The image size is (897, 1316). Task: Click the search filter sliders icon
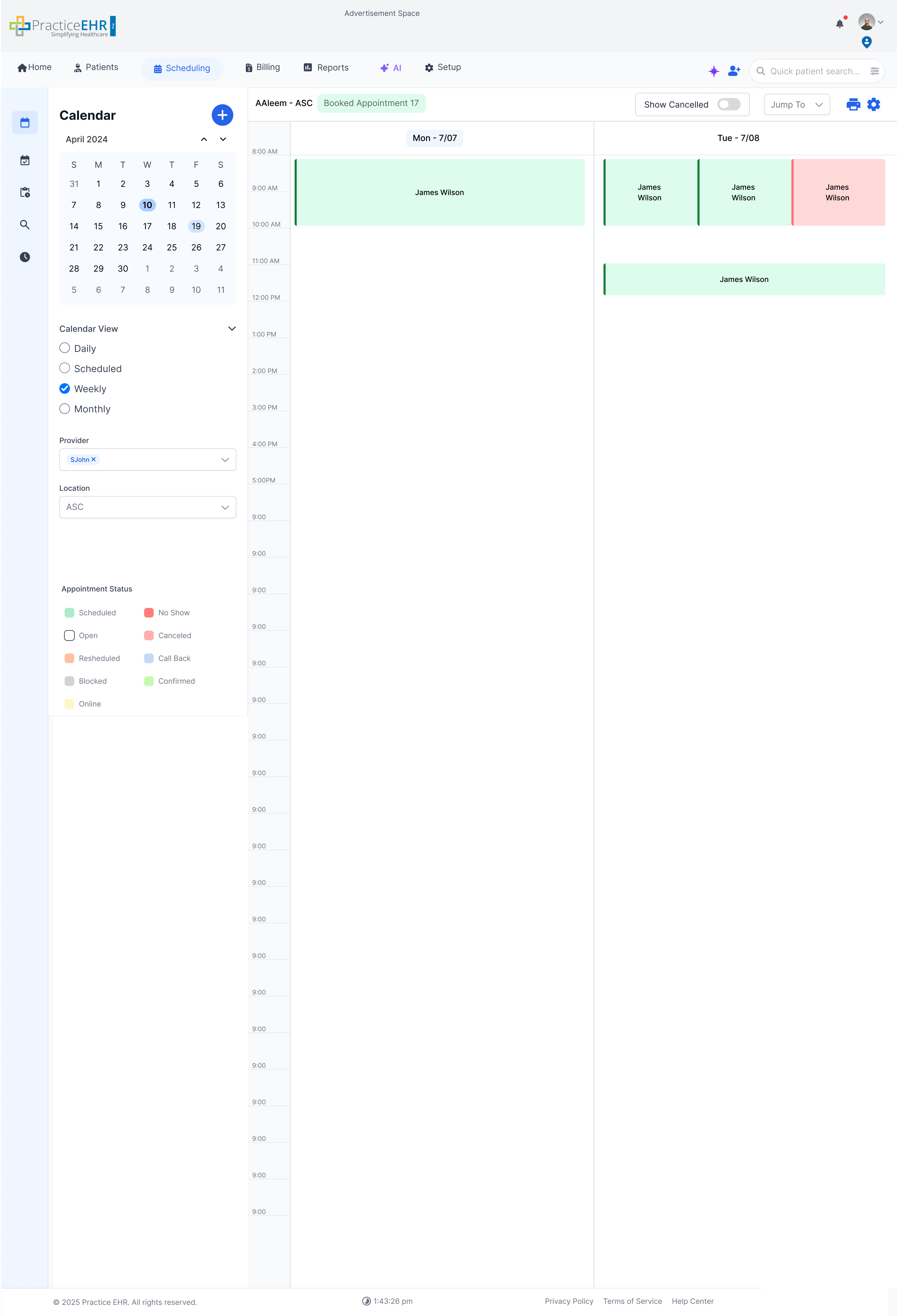(874, 71)
